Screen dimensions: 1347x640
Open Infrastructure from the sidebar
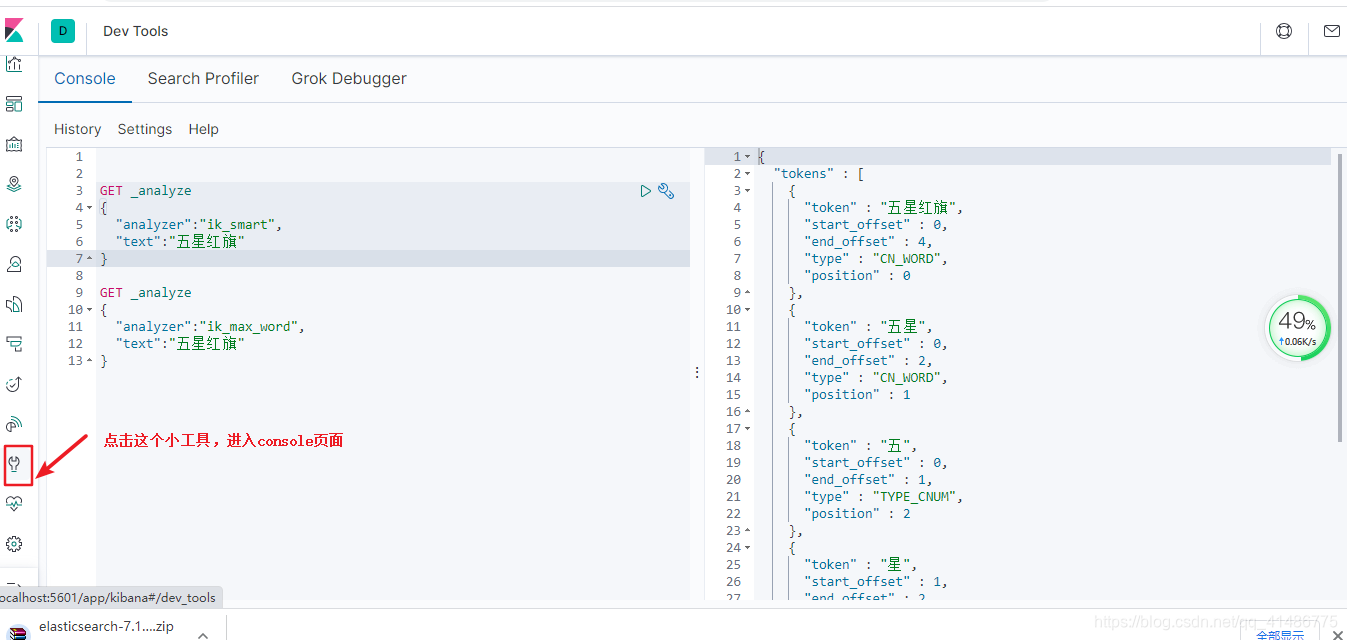tap(14, 264)
